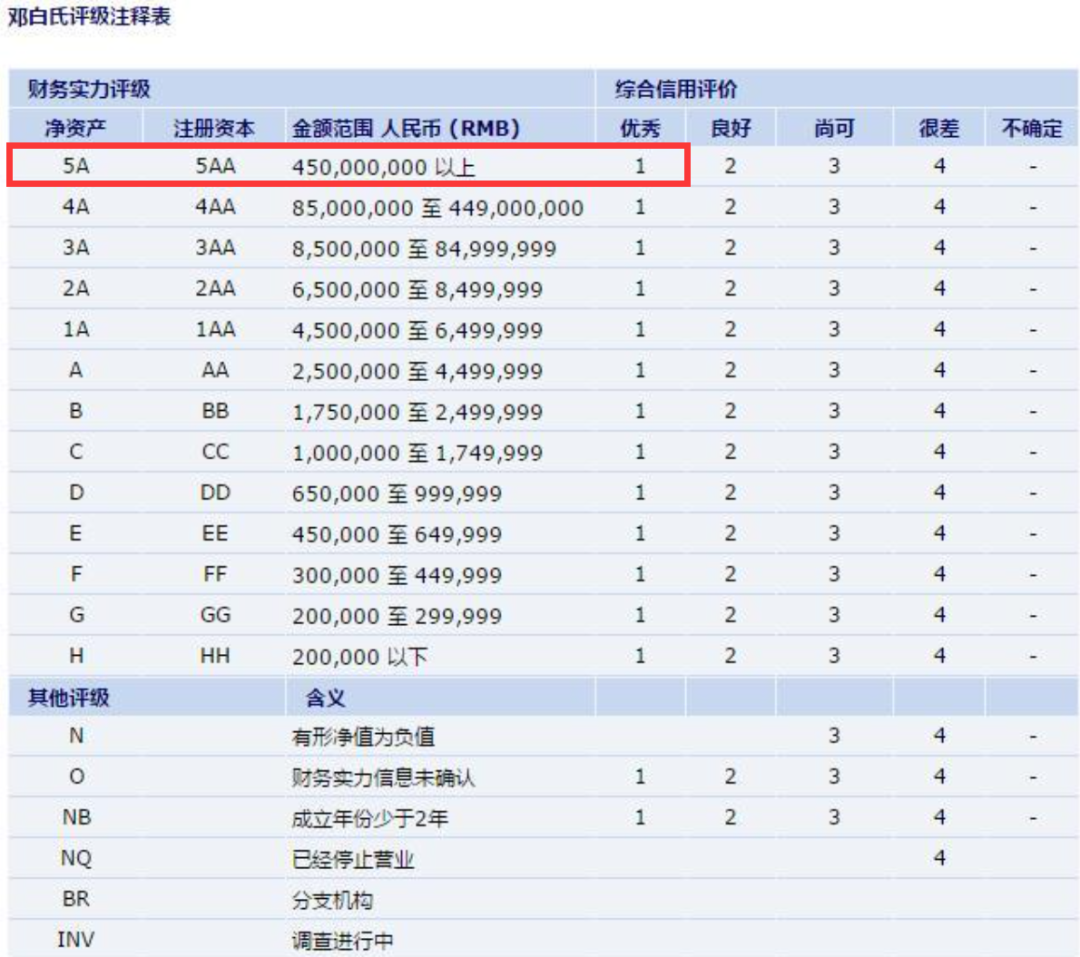Click the '2A' net asset rating cell
Screen dimensions: 1080x957
[76, 288]
